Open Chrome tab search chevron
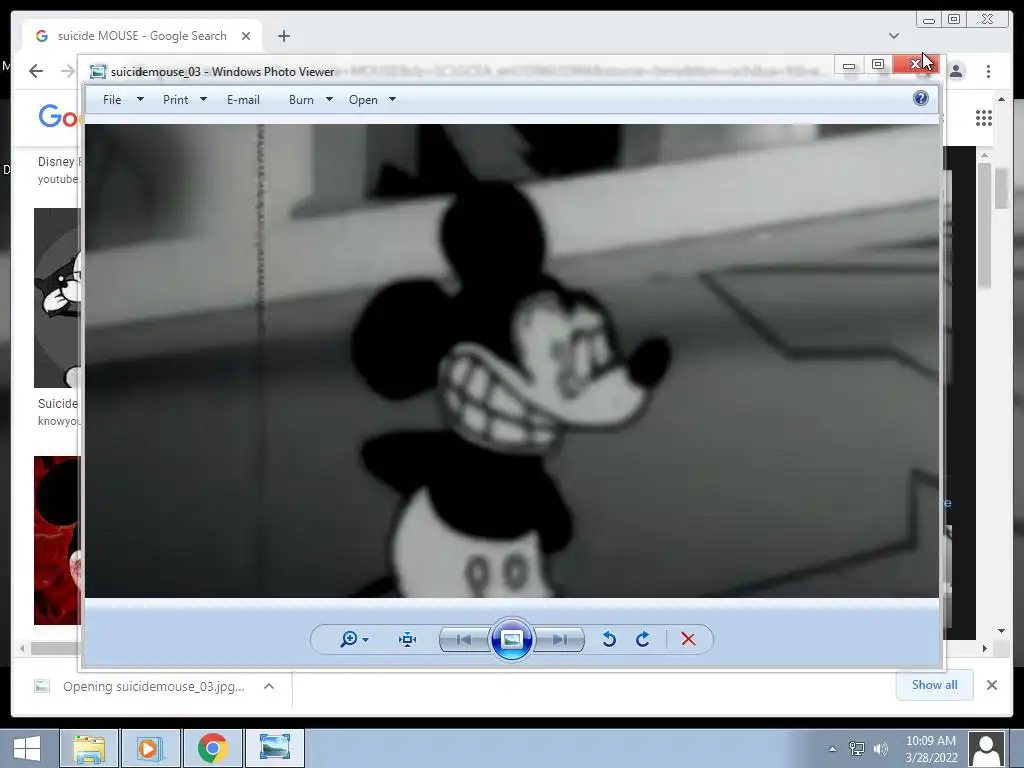Screen dimensions: 1024x768 click(894, 36)
